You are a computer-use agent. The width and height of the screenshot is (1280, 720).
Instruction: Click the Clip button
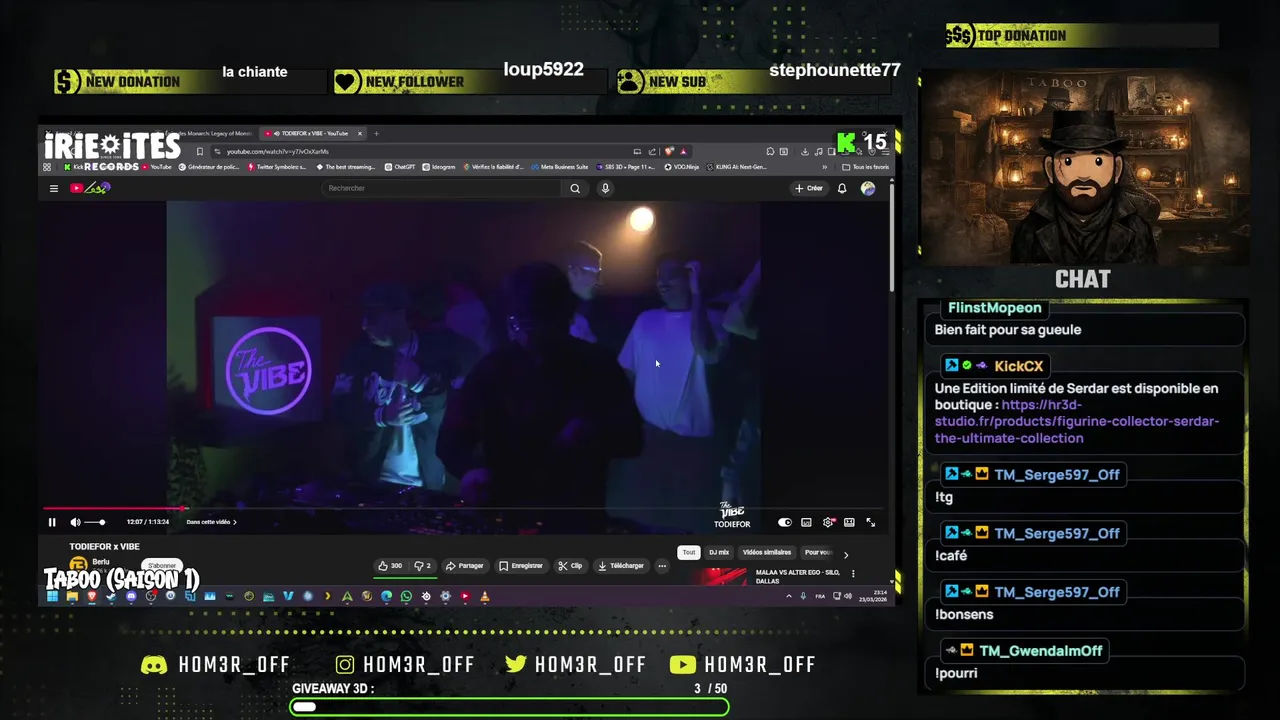pyautogui.click(x=570, y=566)
